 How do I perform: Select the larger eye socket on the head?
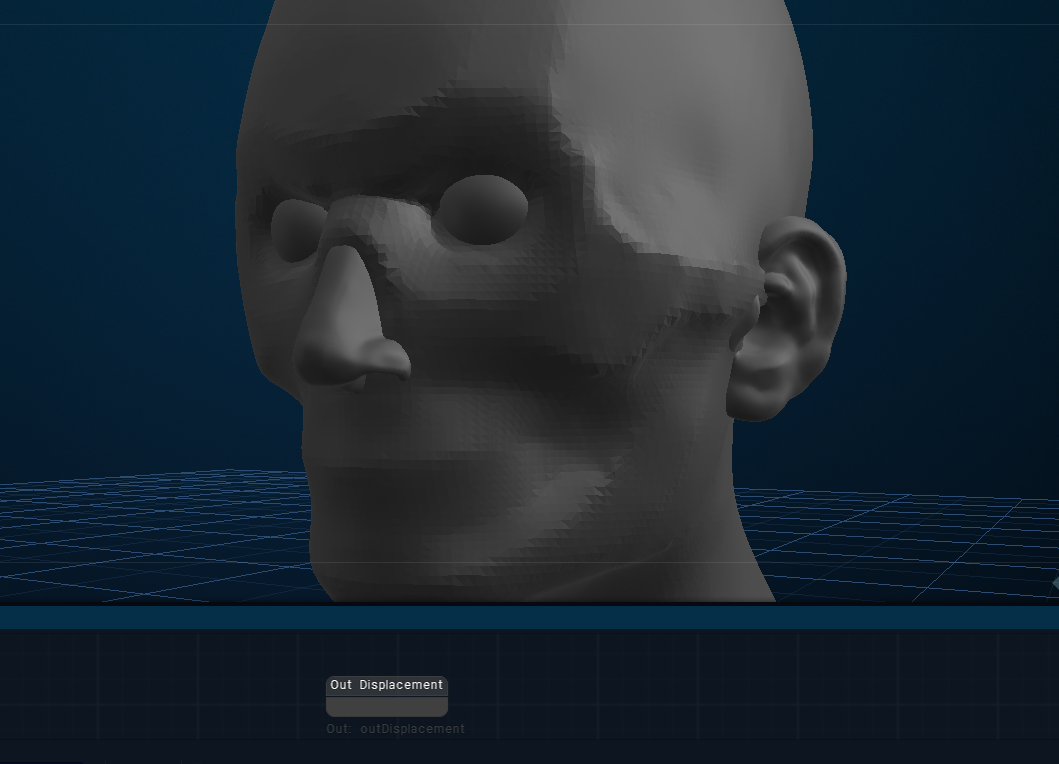[483, 209]
